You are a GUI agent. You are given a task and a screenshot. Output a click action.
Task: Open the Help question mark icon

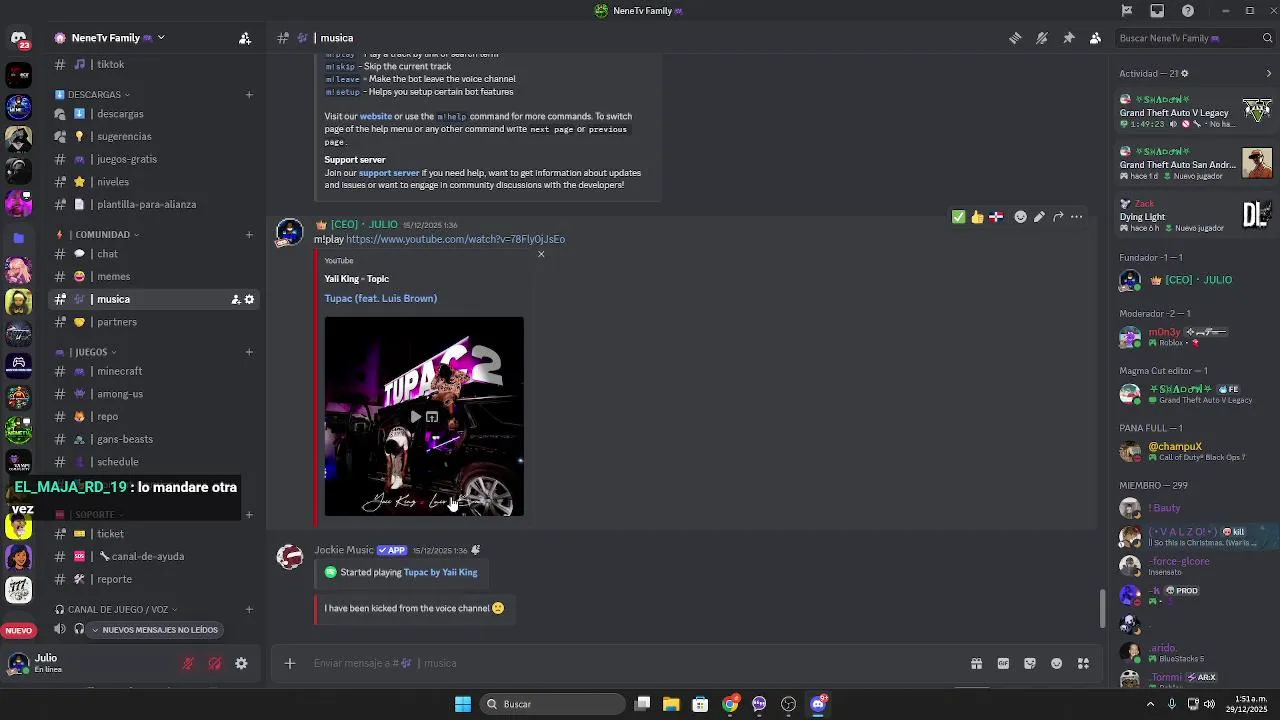(x=1188, y=11)
